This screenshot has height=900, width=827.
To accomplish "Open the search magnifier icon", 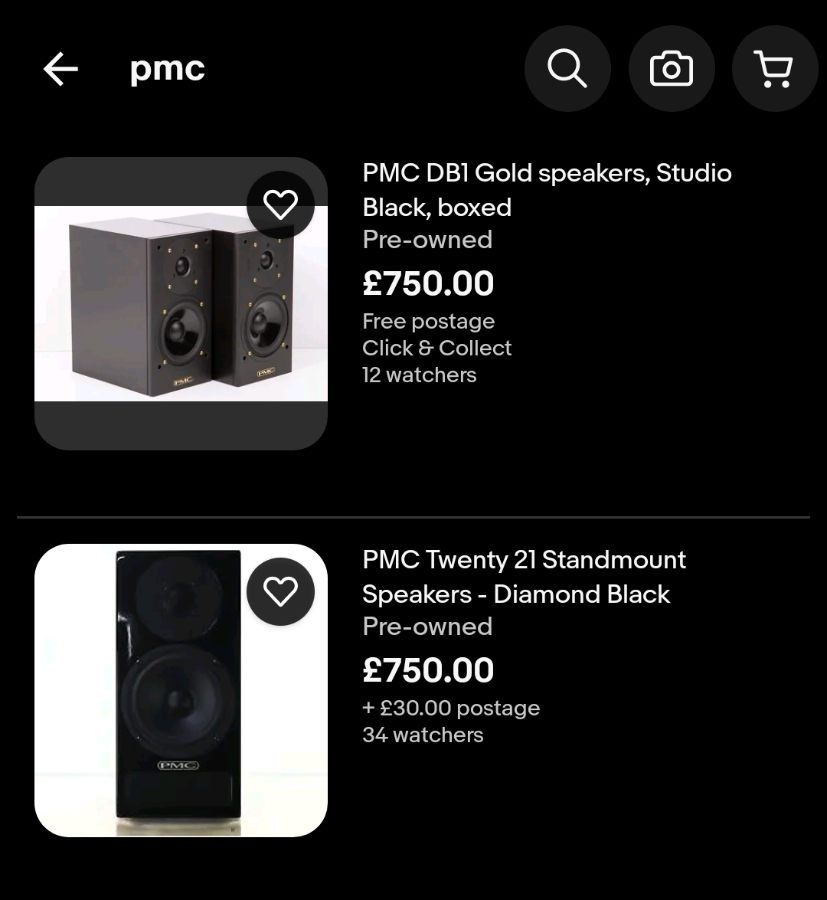I will pos(567,68).
